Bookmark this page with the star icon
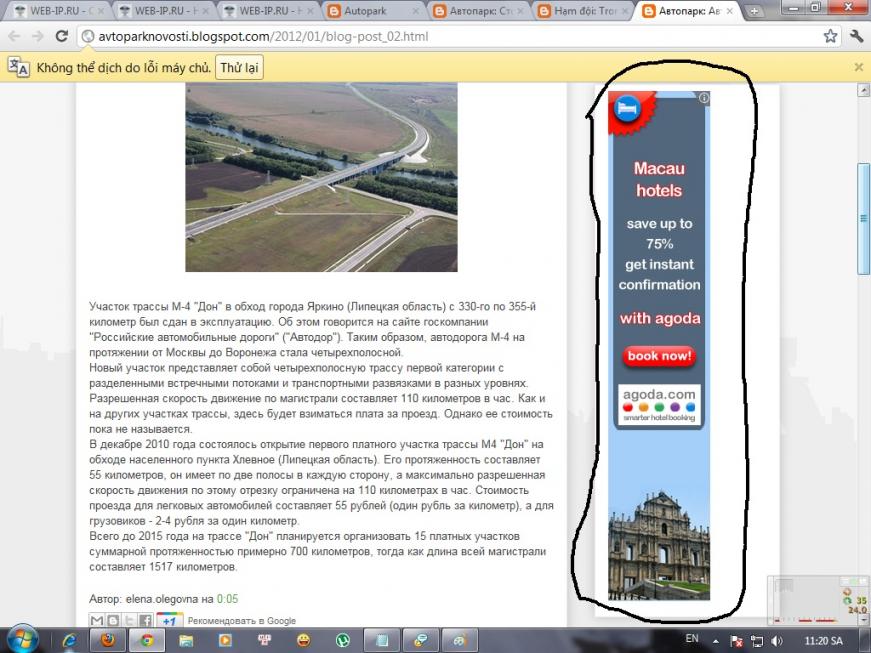 pos(830,36)
